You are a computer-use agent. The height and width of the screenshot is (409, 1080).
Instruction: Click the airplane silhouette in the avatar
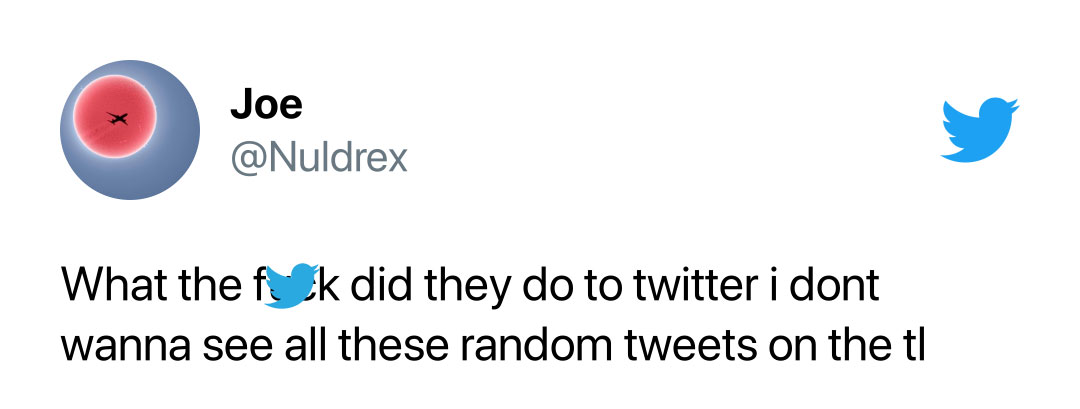[117, 120]
